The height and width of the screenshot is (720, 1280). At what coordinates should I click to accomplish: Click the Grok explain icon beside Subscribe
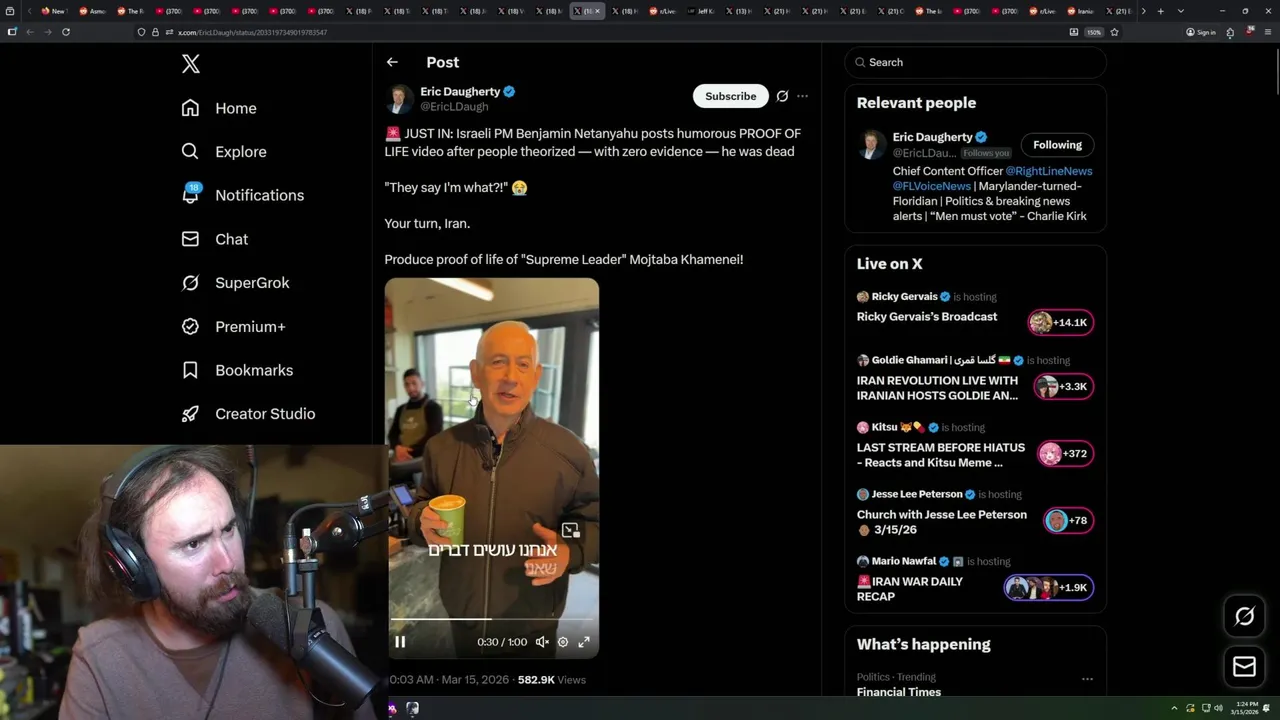(782, 96)
